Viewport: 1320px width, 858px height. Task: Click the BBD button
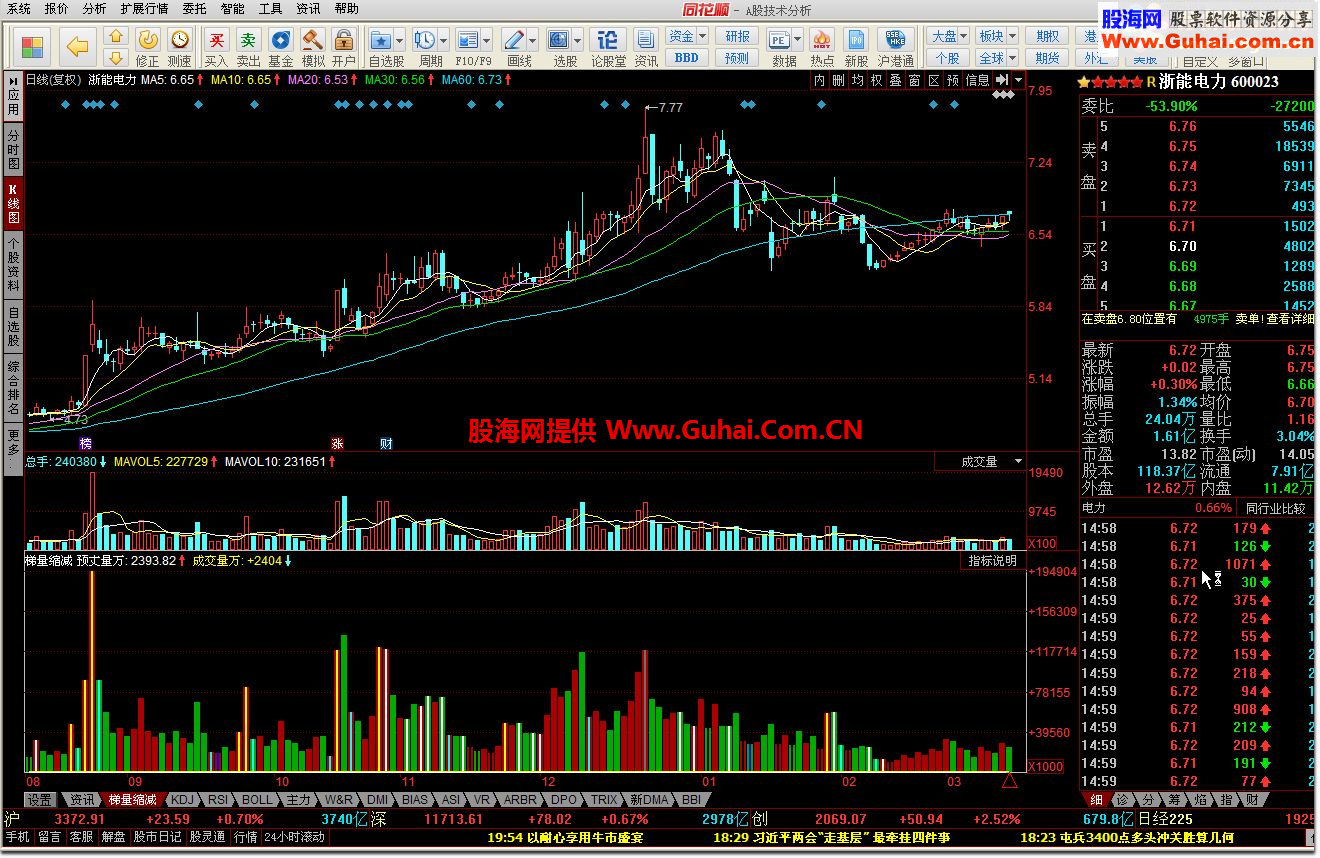click(x=687, y=58)
